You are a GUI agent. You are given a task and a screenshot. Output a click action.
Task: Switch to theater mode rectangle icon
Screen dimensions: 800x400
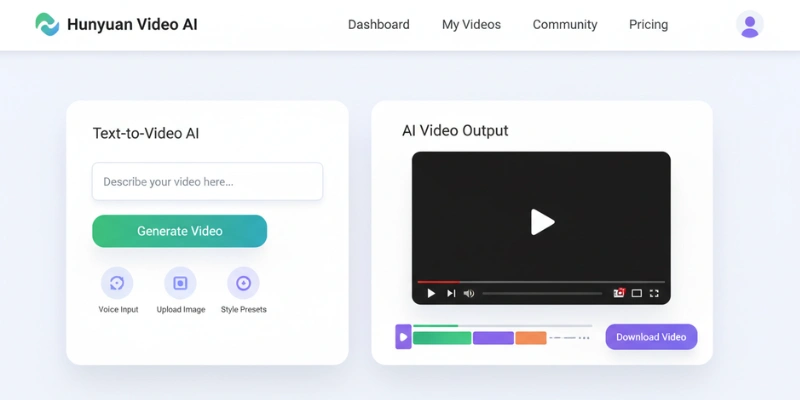pyautogui.click(x=637, y=293)
